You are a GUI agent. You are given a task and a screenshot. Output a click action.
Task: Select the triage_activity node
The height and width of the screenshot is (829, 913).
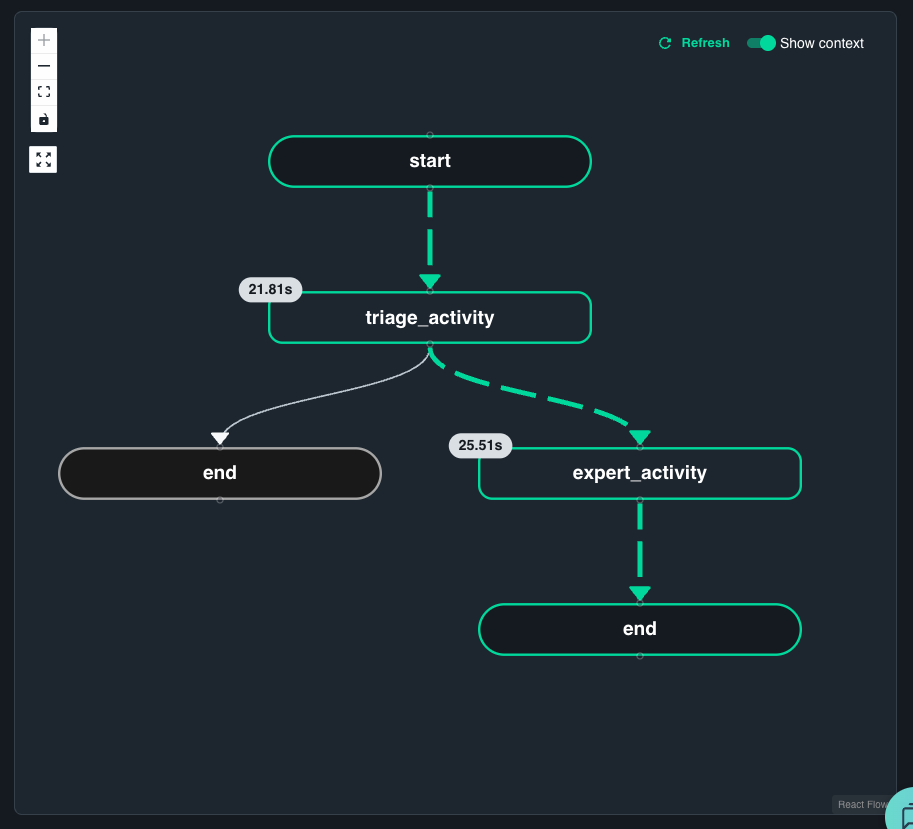429,317
